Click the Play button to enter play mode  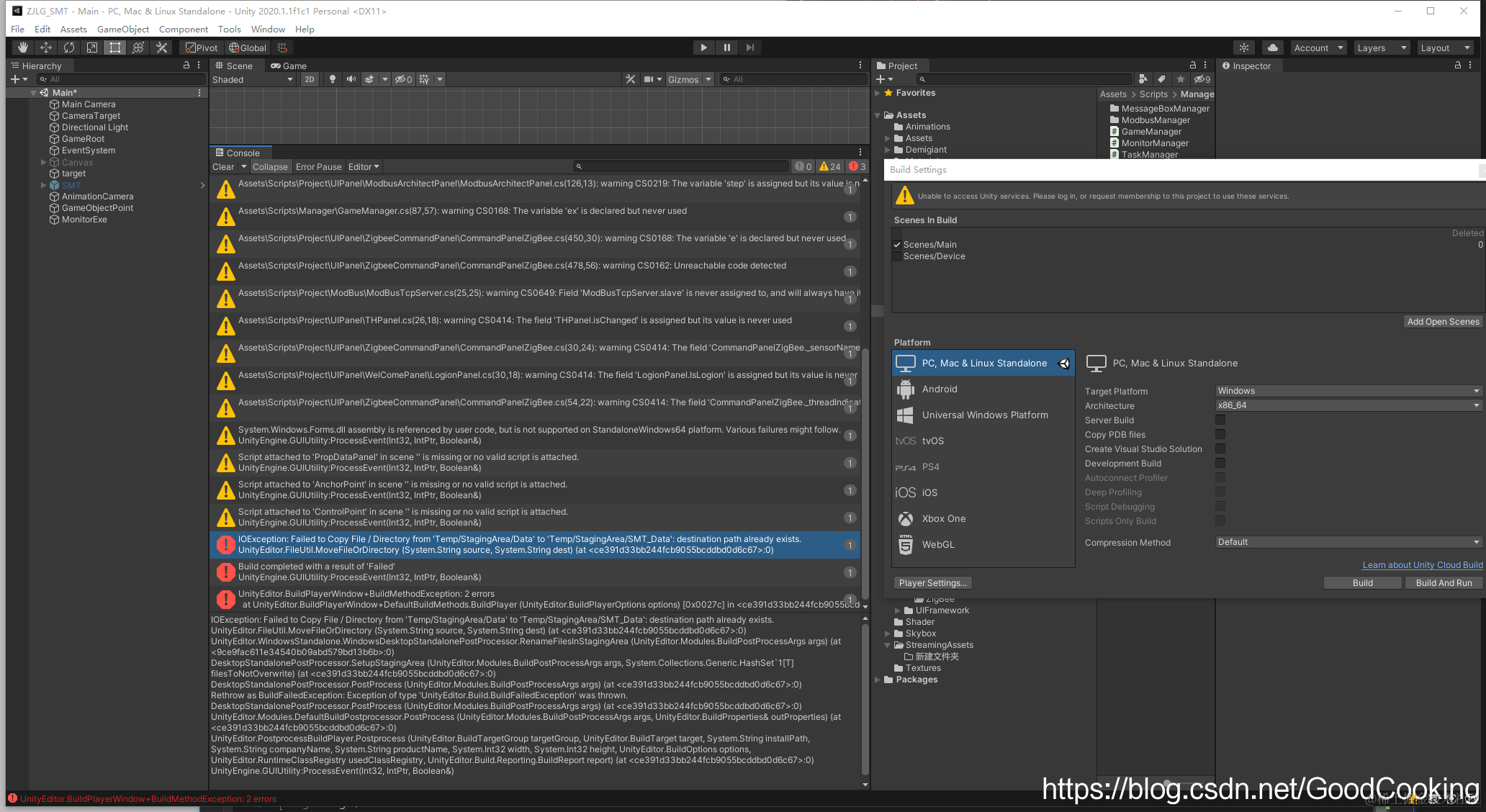pyautogui.click(x=703, y=47)
